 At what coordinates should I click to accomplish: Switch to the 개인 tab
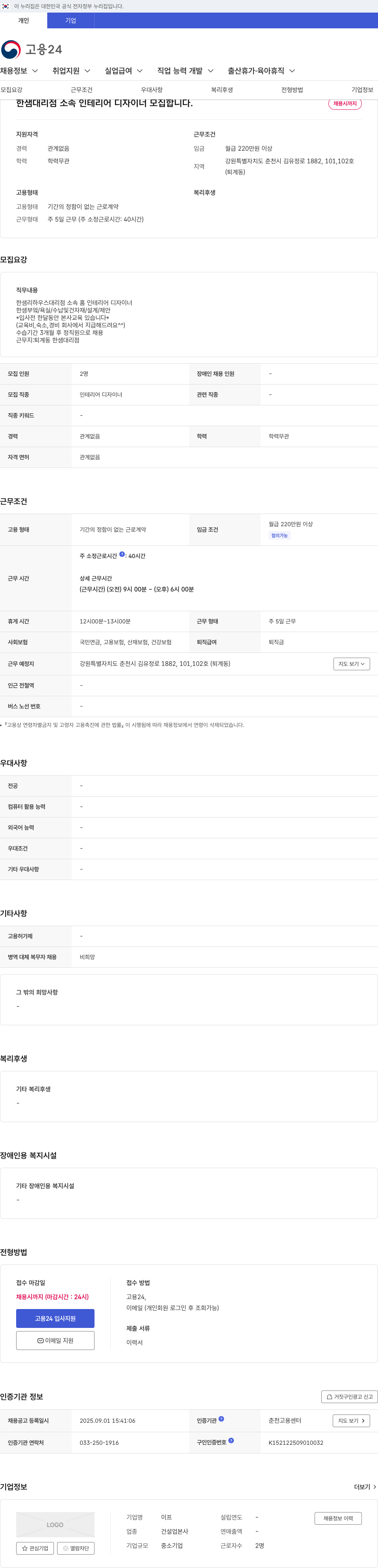tap(24, 21)
